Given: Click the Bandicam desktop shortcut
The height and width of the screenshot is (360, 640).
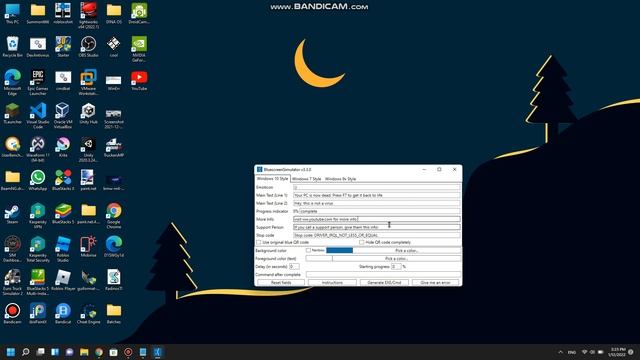Looking at the screenshot, I should point(12,314).
